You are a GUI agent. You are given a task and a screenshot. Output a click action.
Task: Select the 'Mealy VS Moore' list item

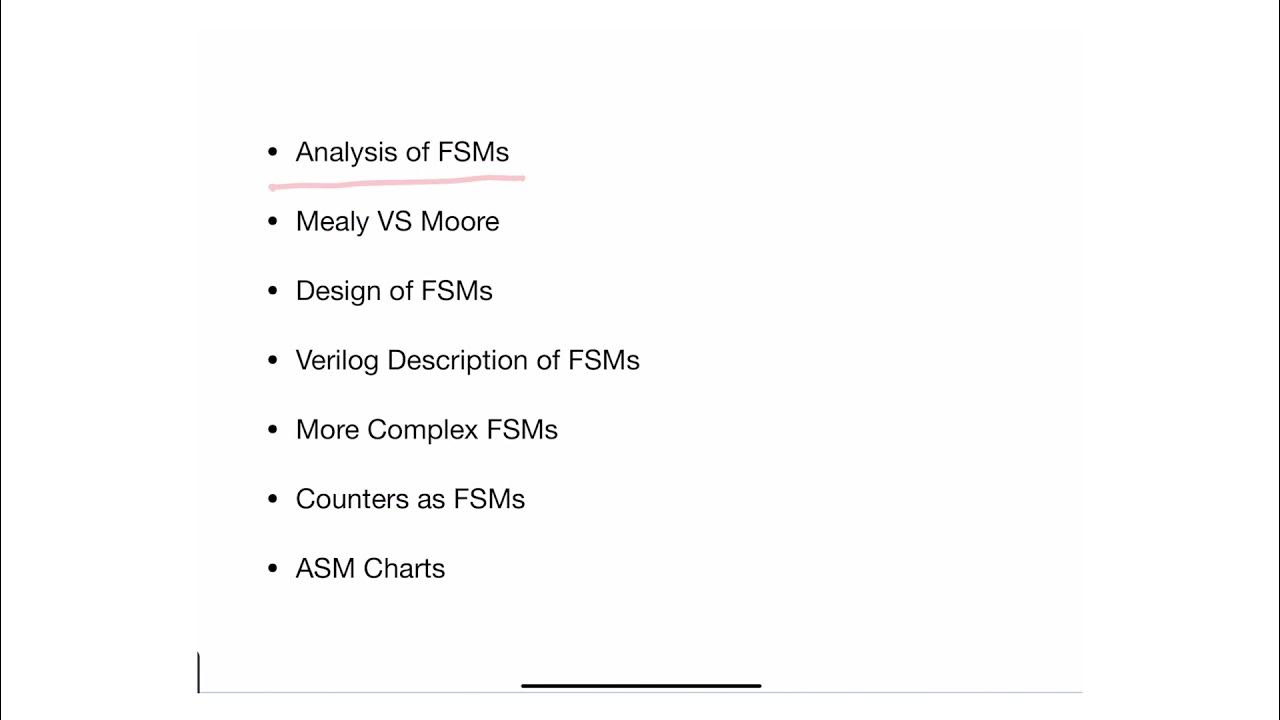(x=397, y=221)
